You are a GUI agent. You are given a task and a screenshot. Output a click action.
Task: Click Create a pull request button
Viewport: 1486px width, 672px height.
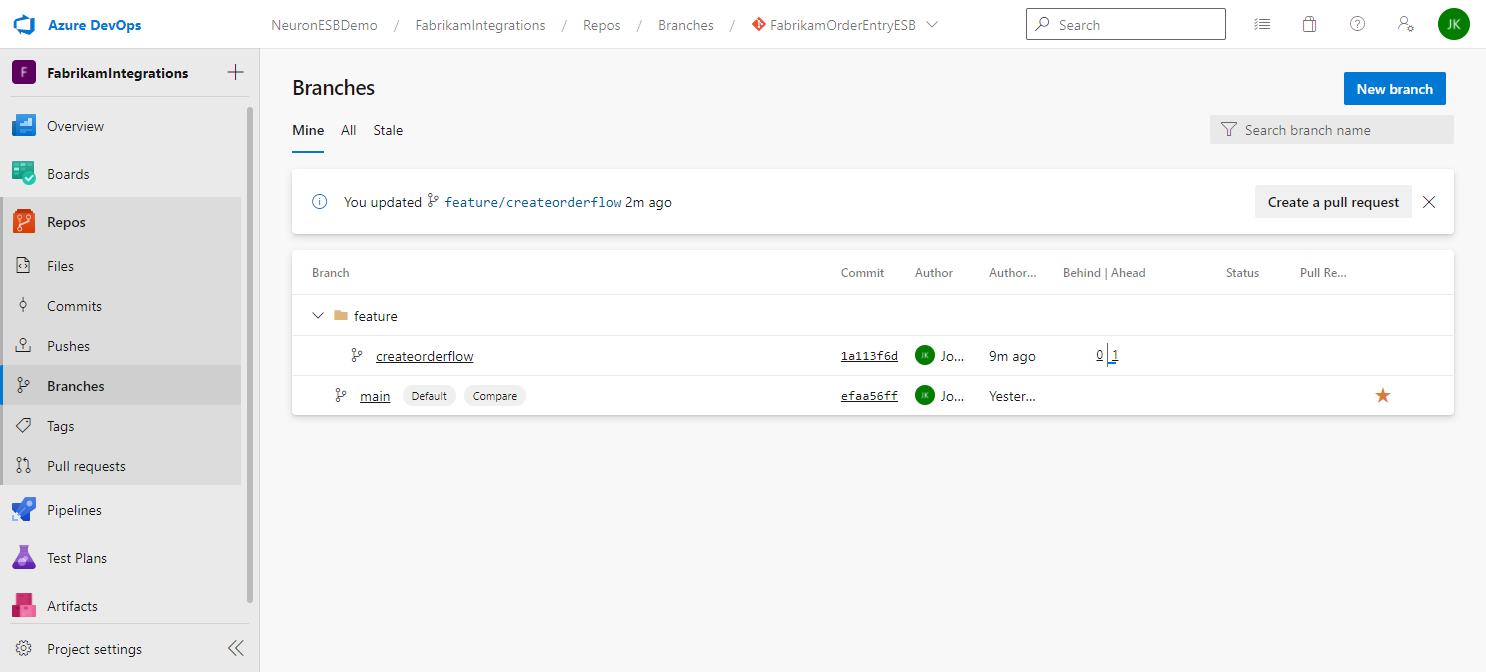pyautogui.click(x=1333, y=202)
